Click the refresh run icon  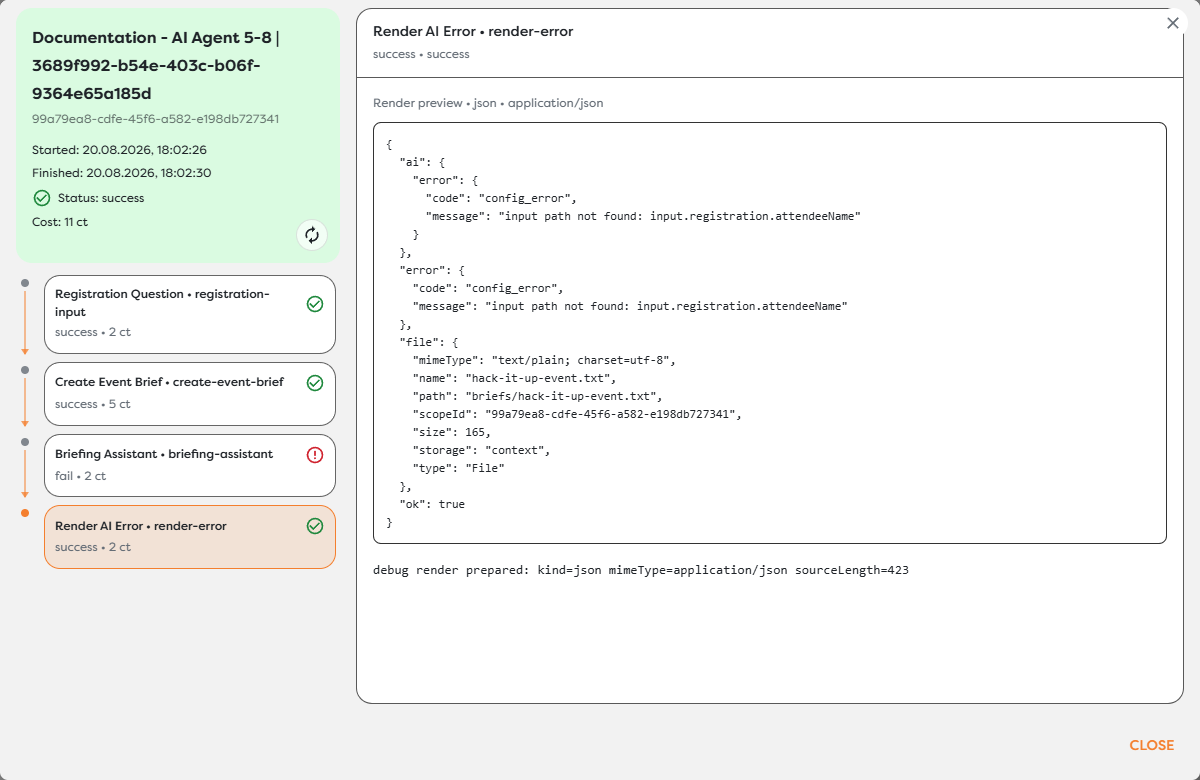click(x=312, y=235)
